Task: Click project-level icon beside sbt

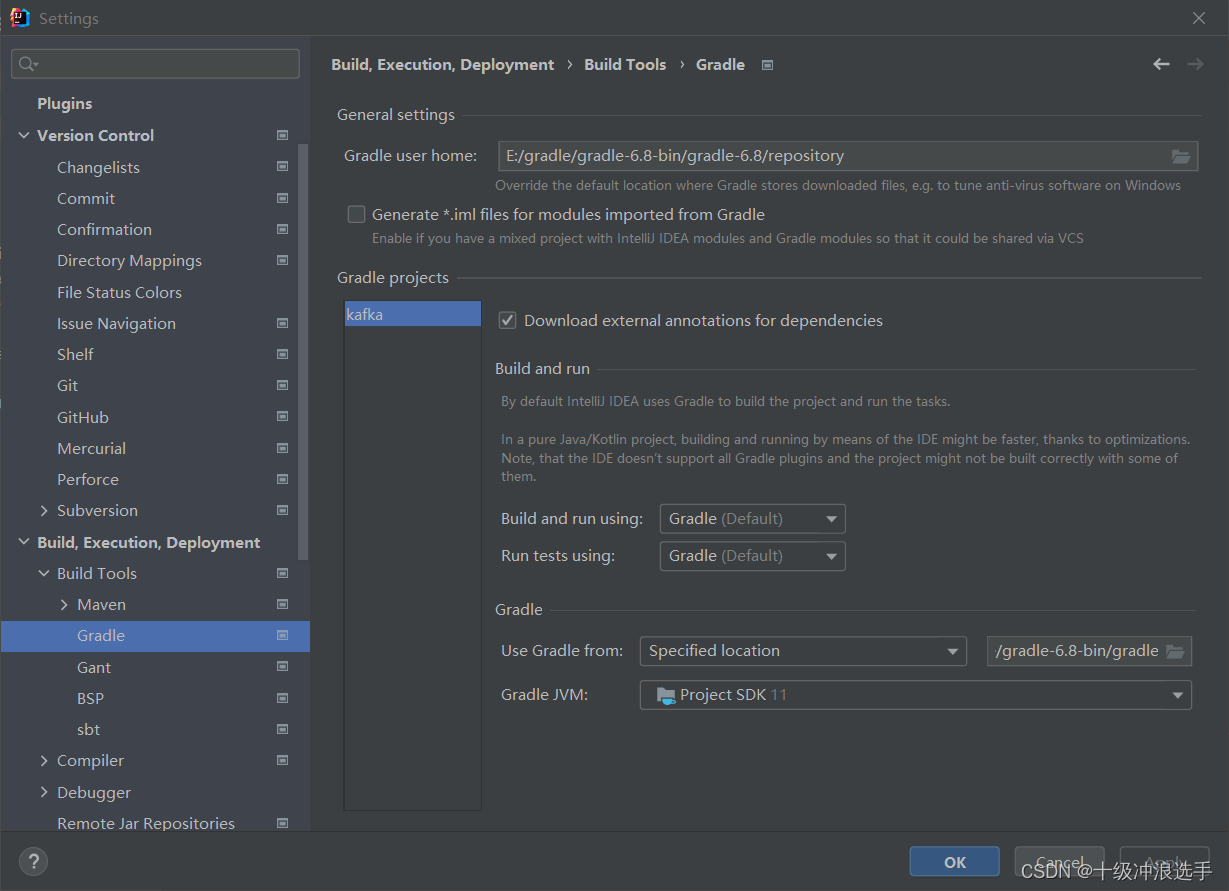Action: click(x=283, y=729)
